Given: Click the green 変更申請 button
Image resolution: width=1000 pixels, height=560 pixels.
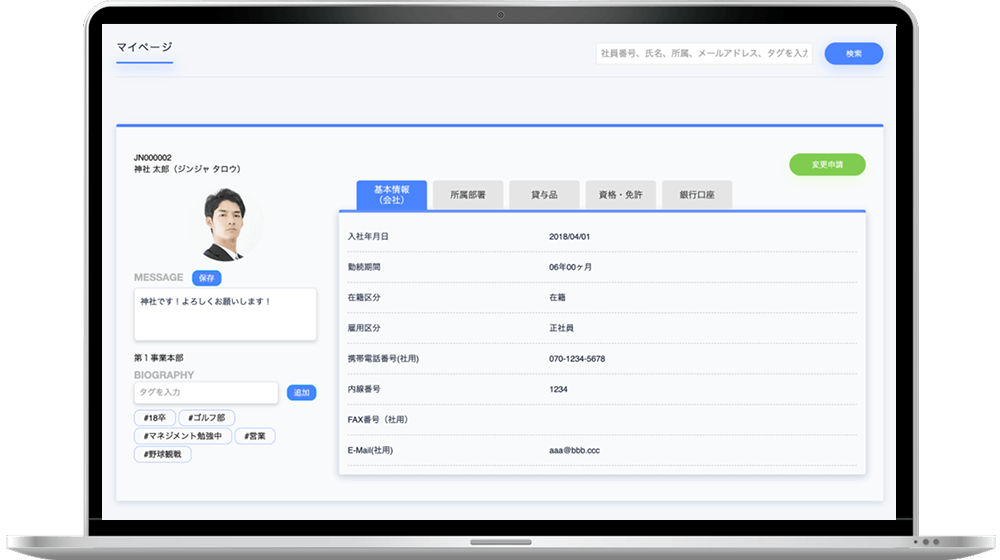Looking at the screenshot, I should 826,164.
